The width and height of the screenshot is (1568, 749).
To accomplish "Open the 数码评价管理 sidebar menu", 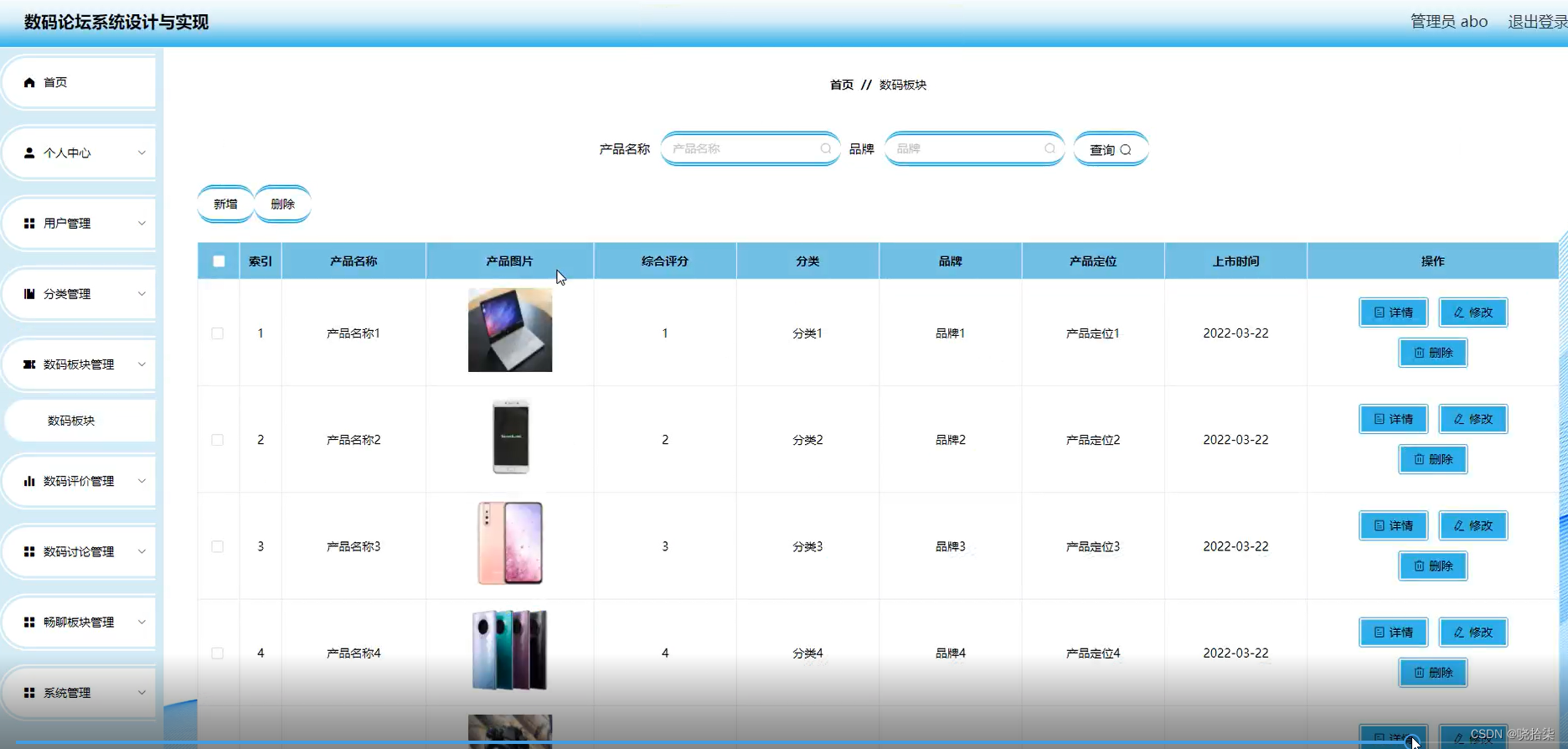I will [x=80, y=481].
